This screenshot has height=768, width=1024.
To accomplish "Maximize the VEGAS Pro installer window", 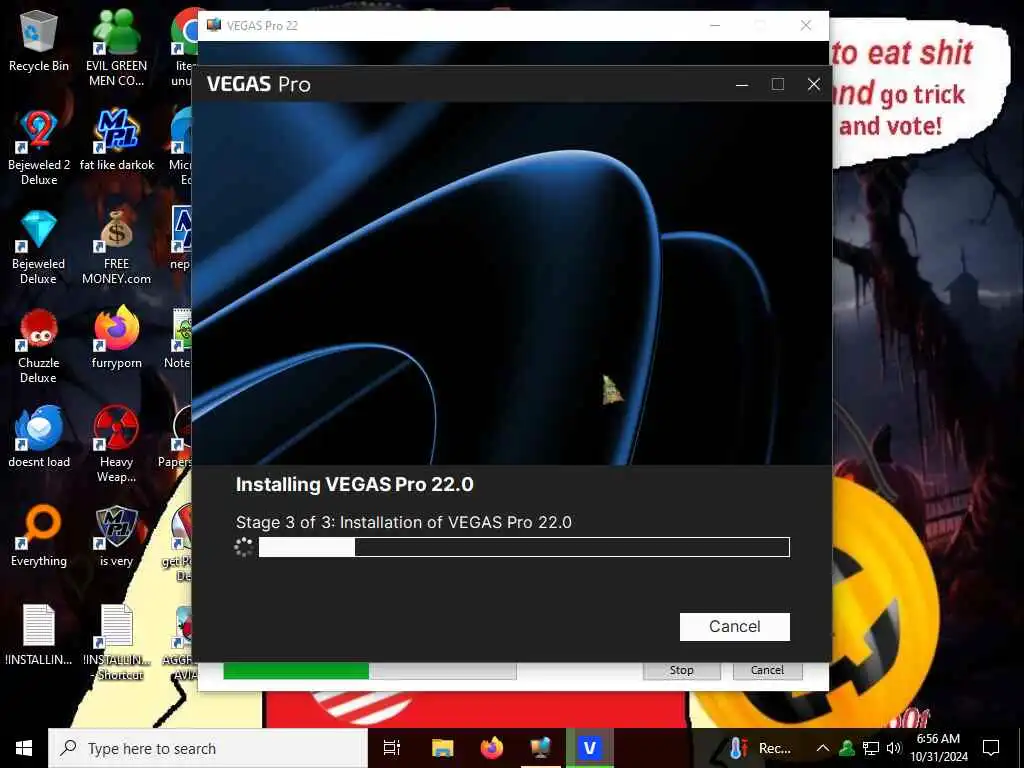I will [778, 84].
